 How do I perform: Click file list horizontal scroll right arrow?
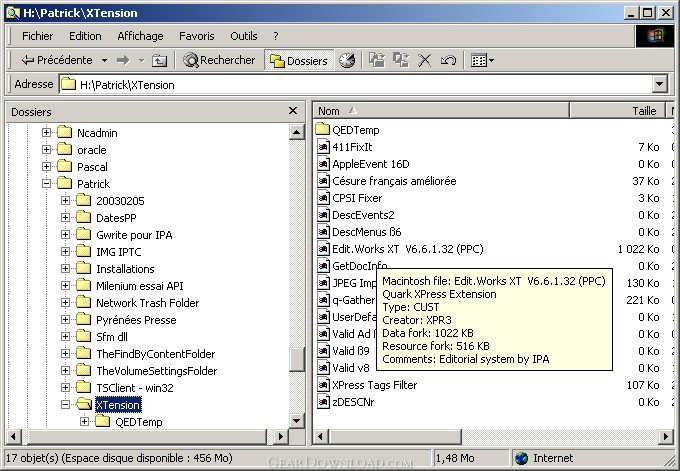click(x=666, y=436)
